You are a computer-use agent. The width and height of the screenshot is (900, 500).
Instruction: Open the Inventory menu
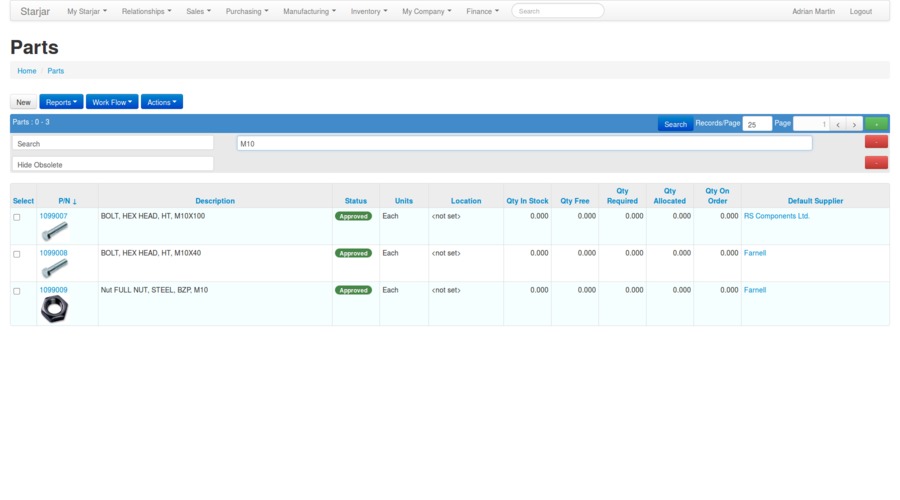pos(368,11)
